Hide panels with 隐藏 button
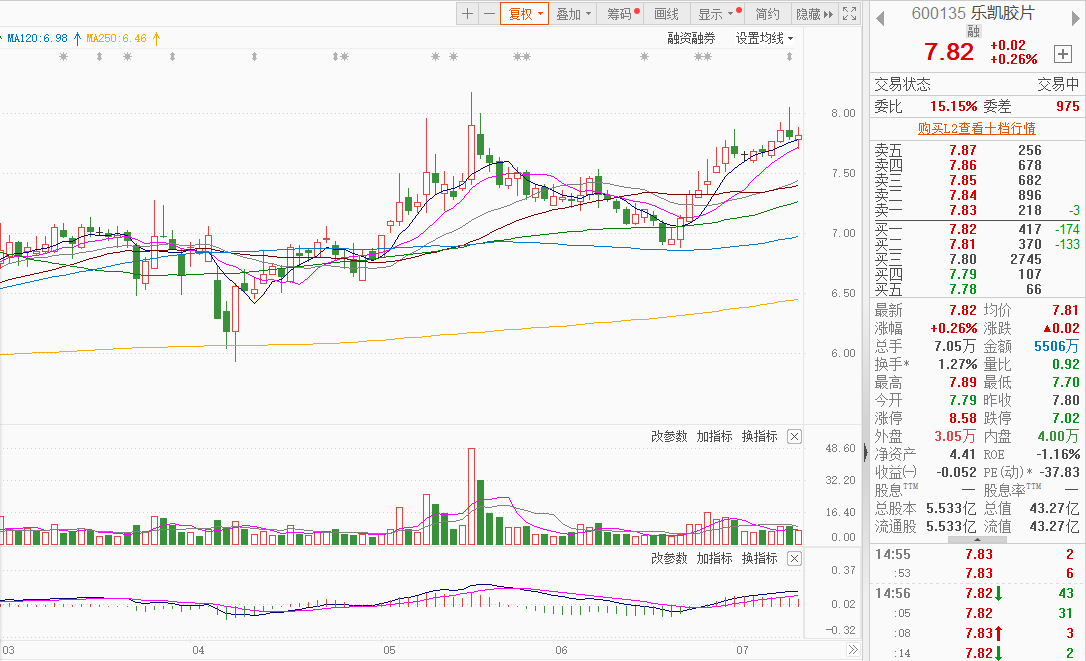The image size is (1086, 661). [x=814, y=14]
